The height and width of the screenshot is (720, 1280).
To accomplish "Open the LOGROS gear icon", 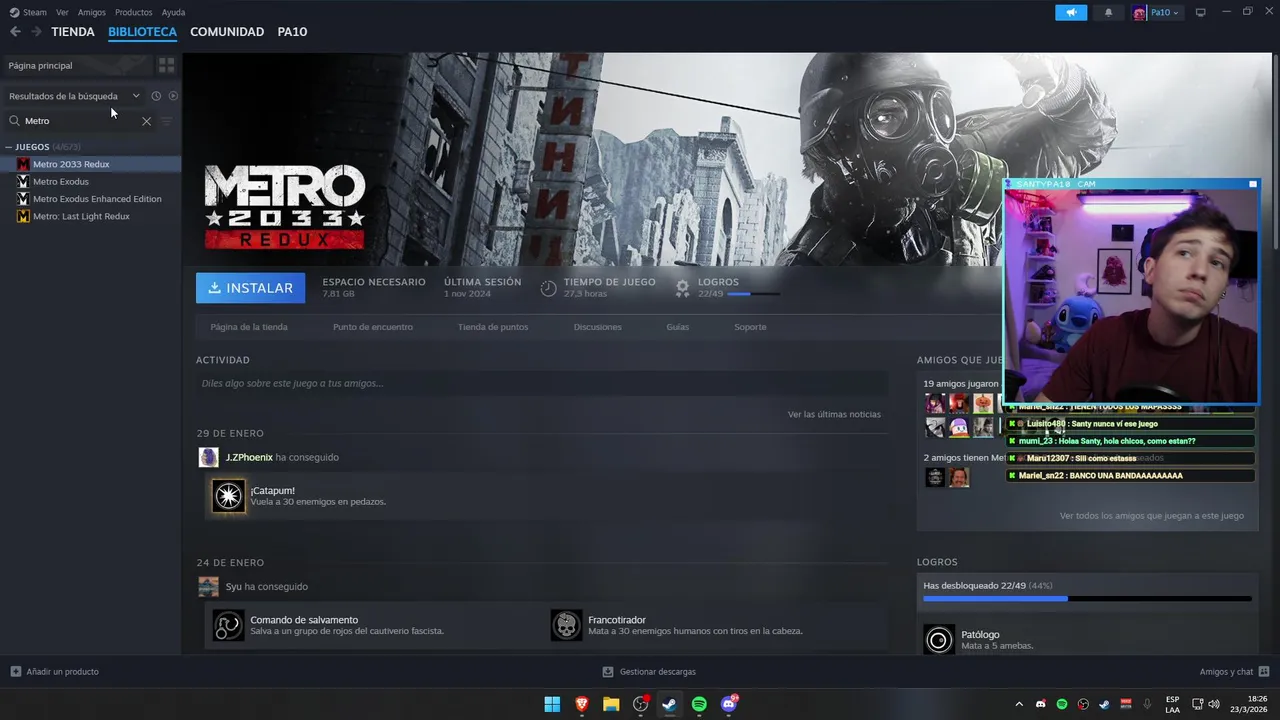I will click(682, 288).
